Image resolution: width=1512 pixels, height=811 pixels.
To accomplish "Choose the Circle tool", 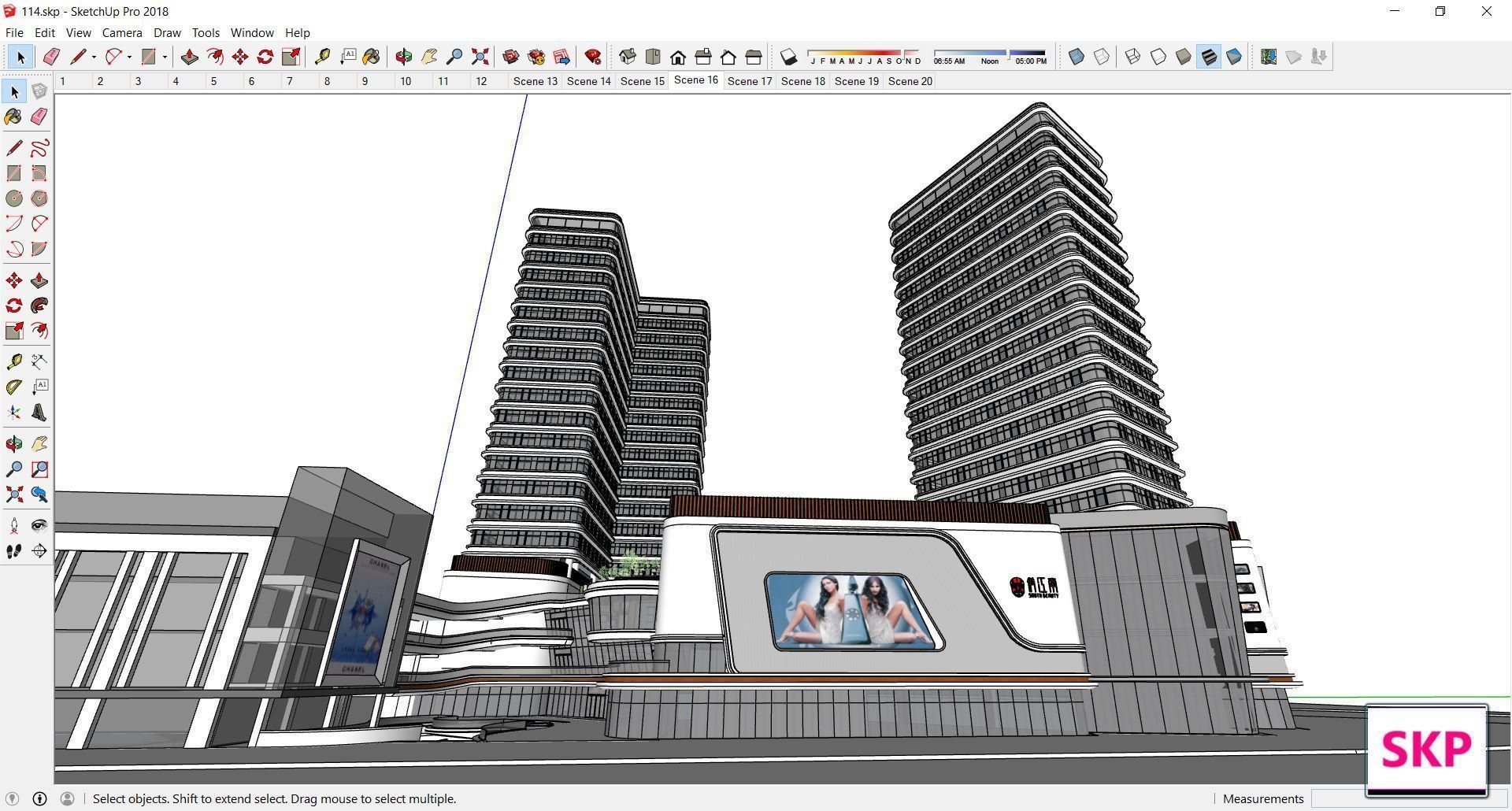I will [x=14, y=198].
